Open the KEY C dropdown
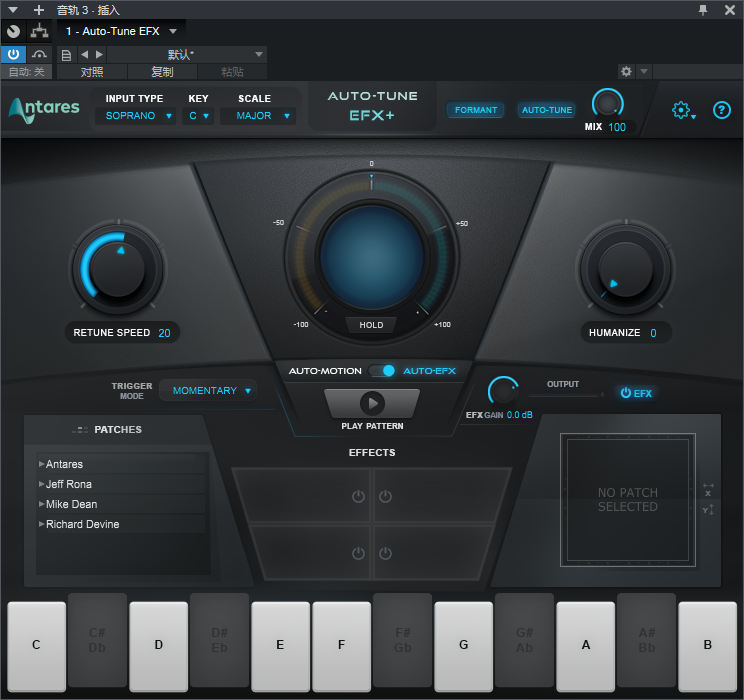The image size is (744, 700). [198, 116]
